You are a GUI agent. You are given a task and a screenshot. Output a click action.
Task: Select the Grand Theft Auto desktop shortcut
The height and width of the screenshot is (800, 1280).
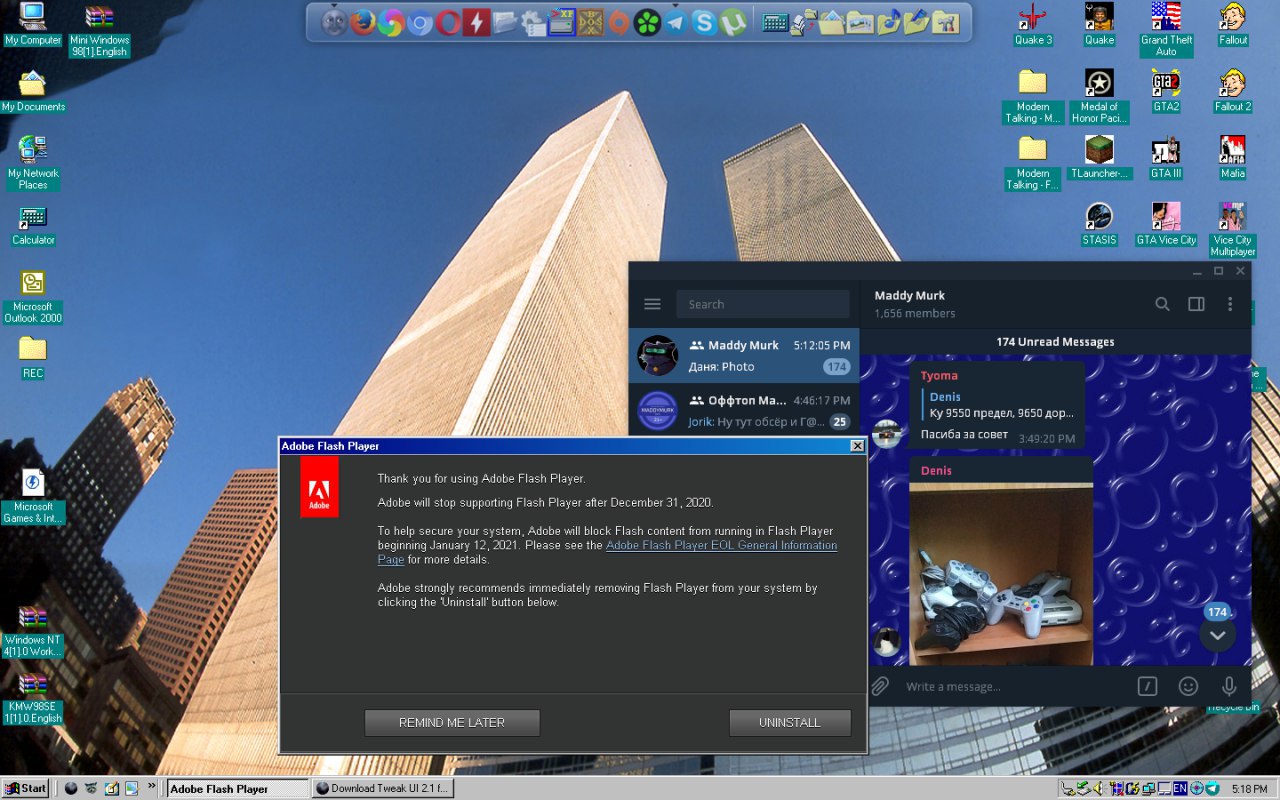[x=1166, y=30]
